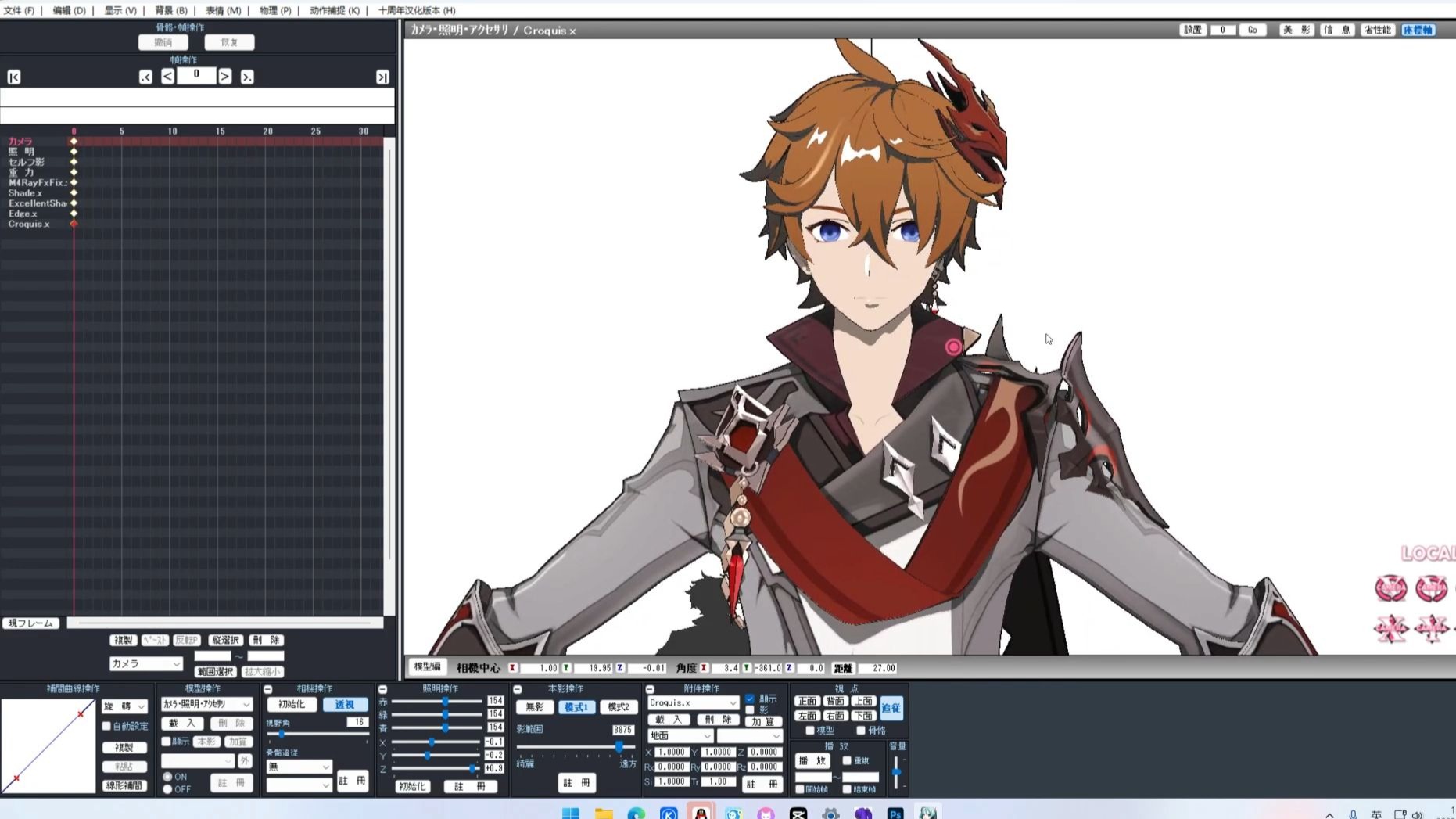Uncheck 顯示 checkbox in 附件操作 panel
This screenshot has width=1456, height=819.
pos(750,699)
